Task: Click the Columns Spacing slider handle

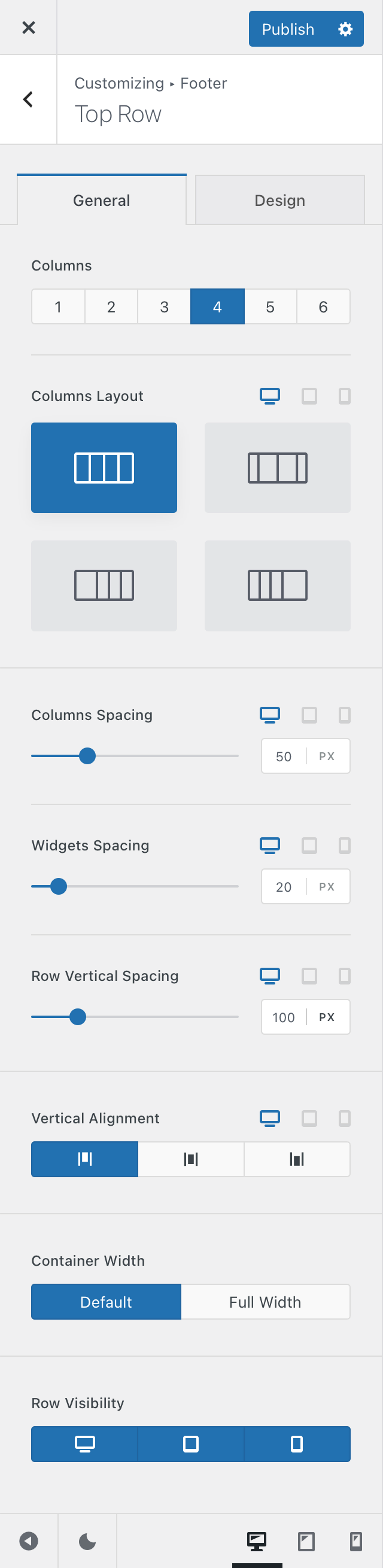Action: [x=88, y=756]
